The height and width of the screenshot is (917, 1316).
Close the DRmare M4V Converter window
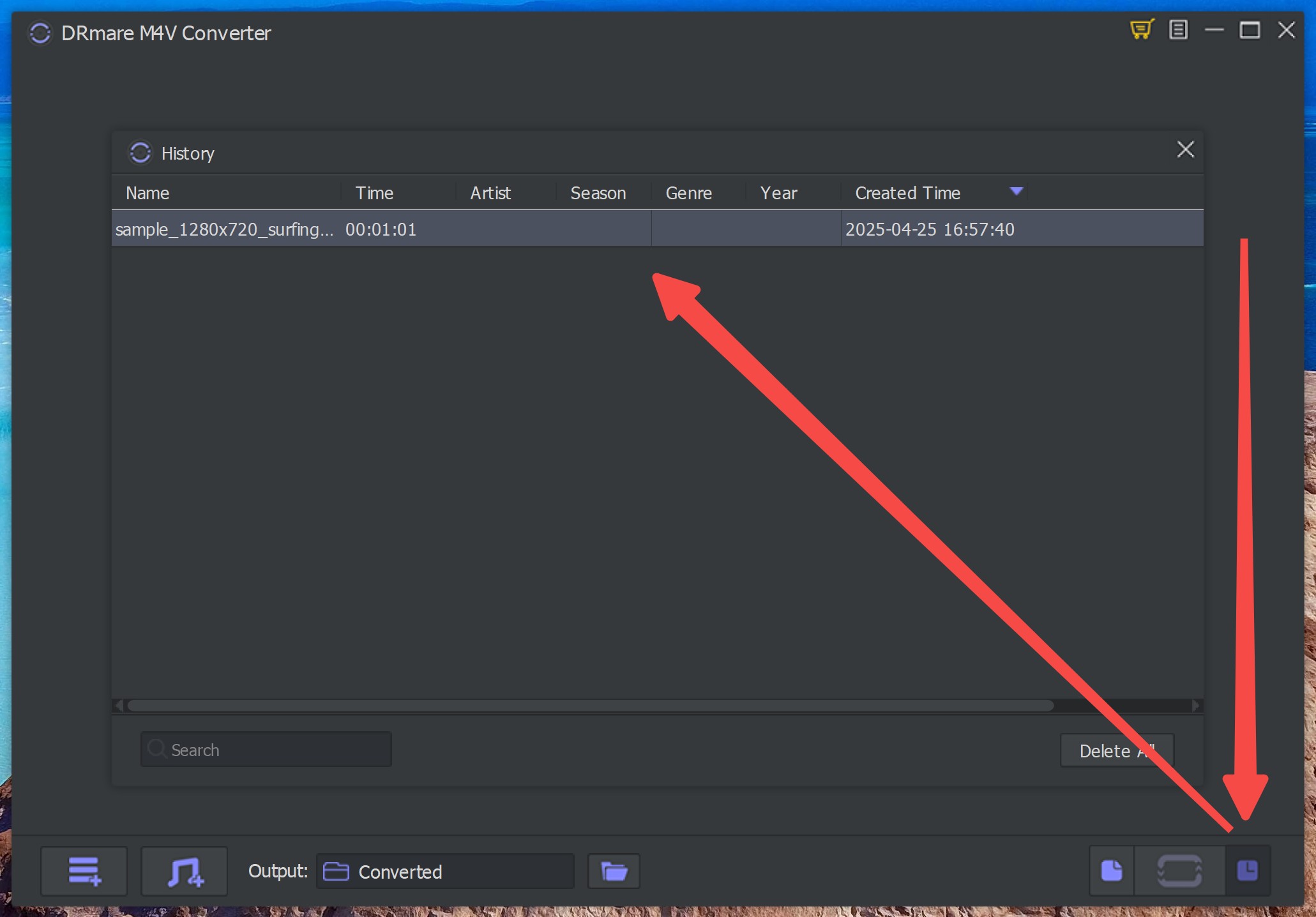[x=1286, y=29]
